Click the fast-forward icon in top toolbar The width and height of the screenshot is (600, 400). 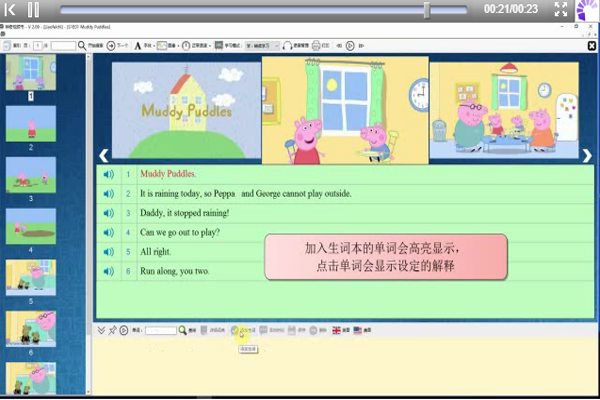tap(361, 46)
